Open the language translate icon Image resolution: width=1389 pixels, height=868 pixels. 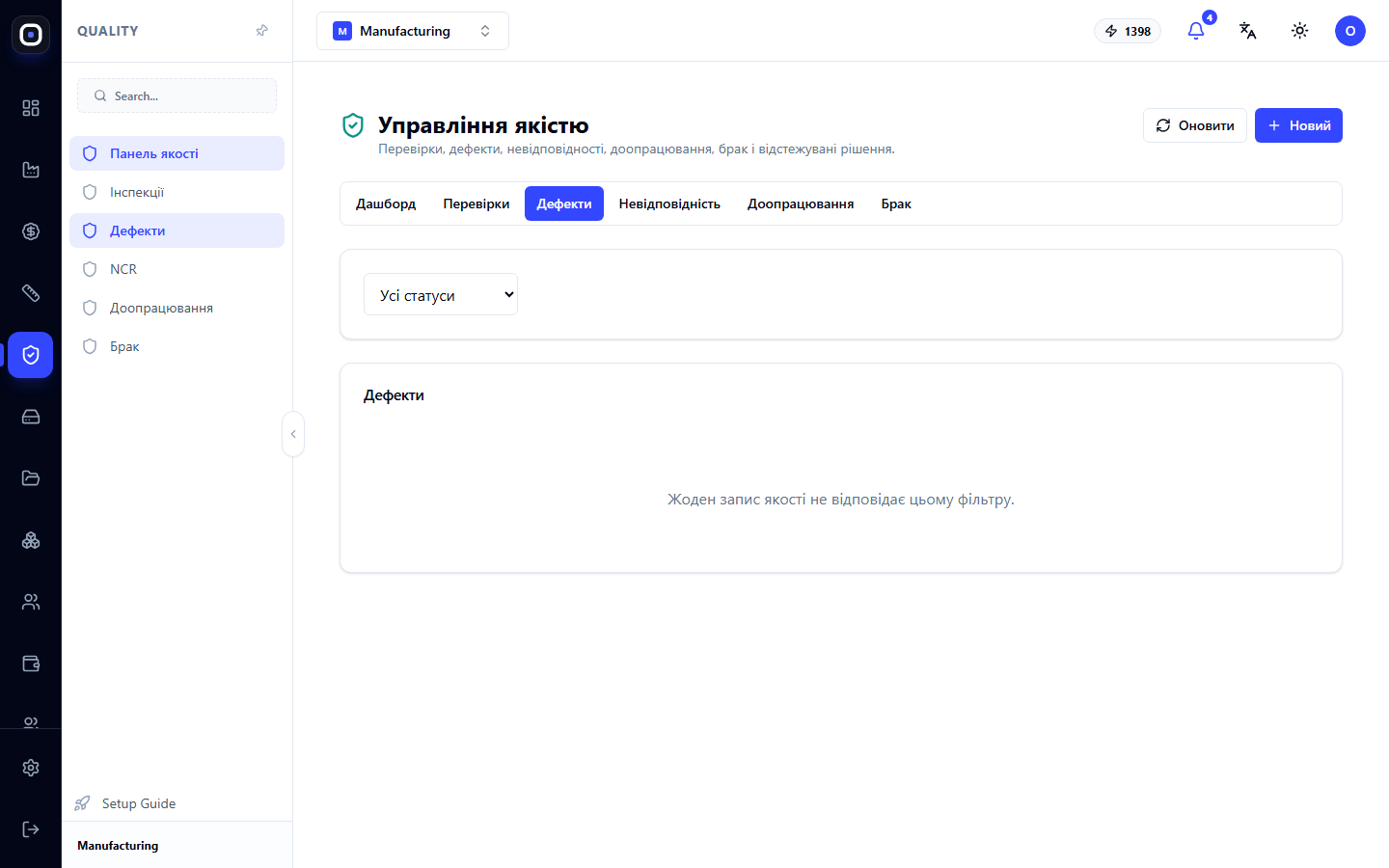tap(1248, 31)
